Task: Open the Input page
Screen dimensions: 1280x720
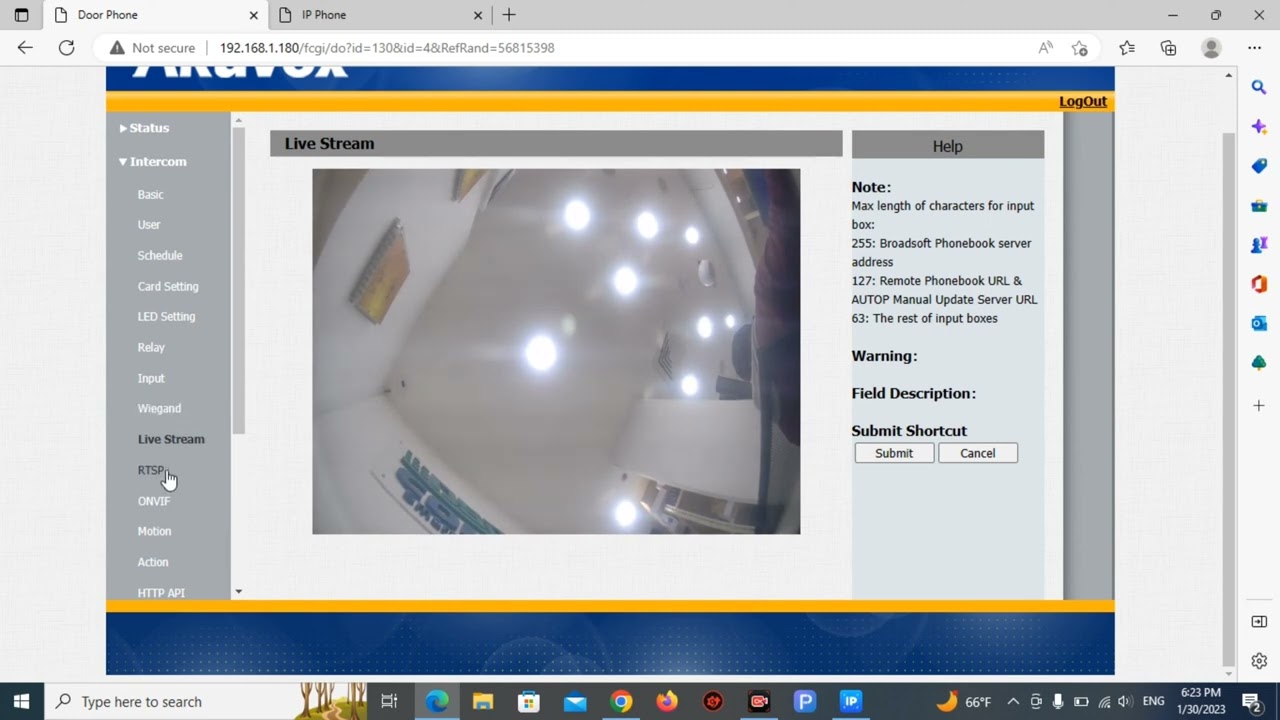Action: (151, 379)
